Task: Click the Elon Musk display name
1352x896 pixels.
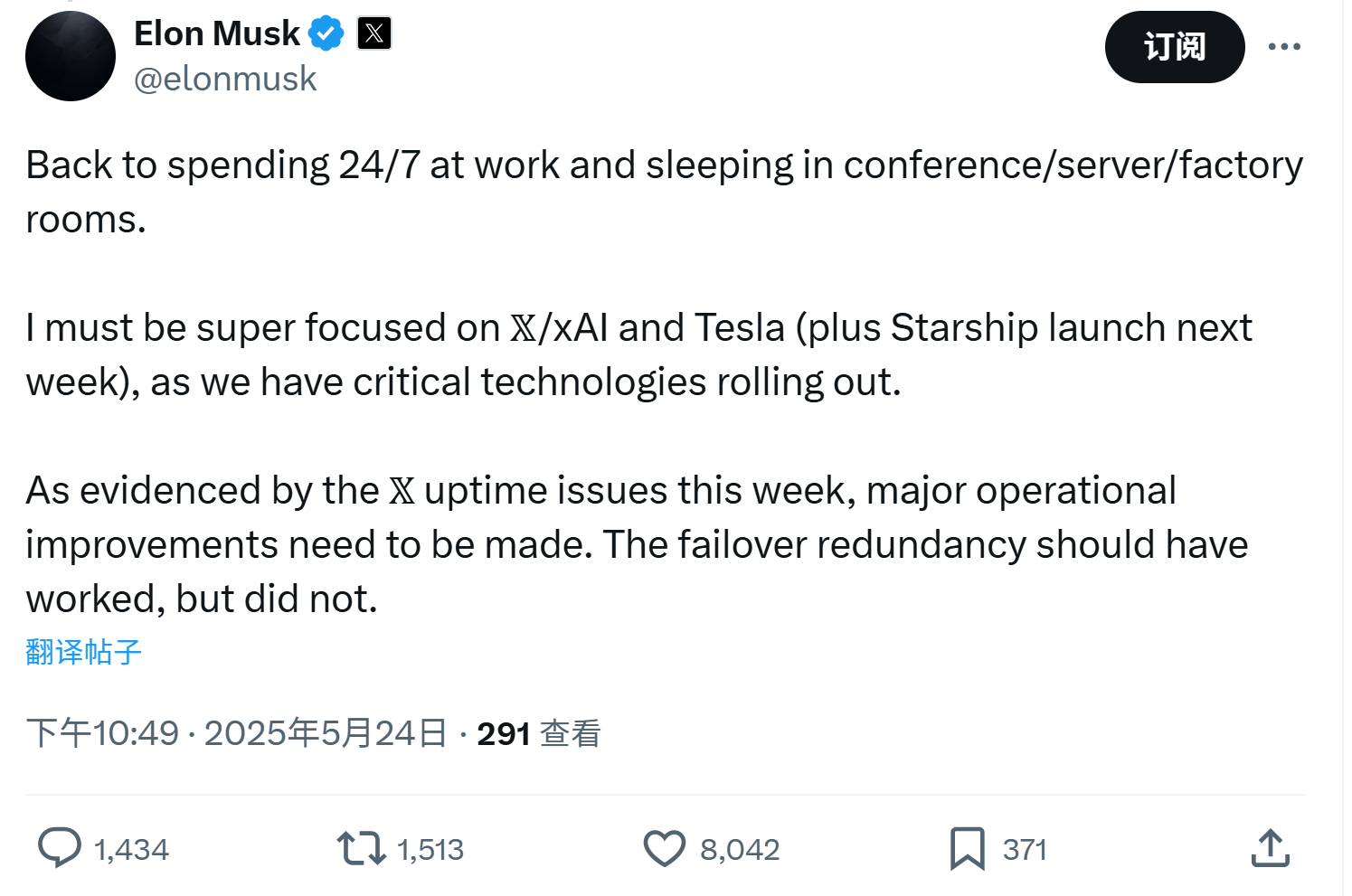Action: pos(217,34)
